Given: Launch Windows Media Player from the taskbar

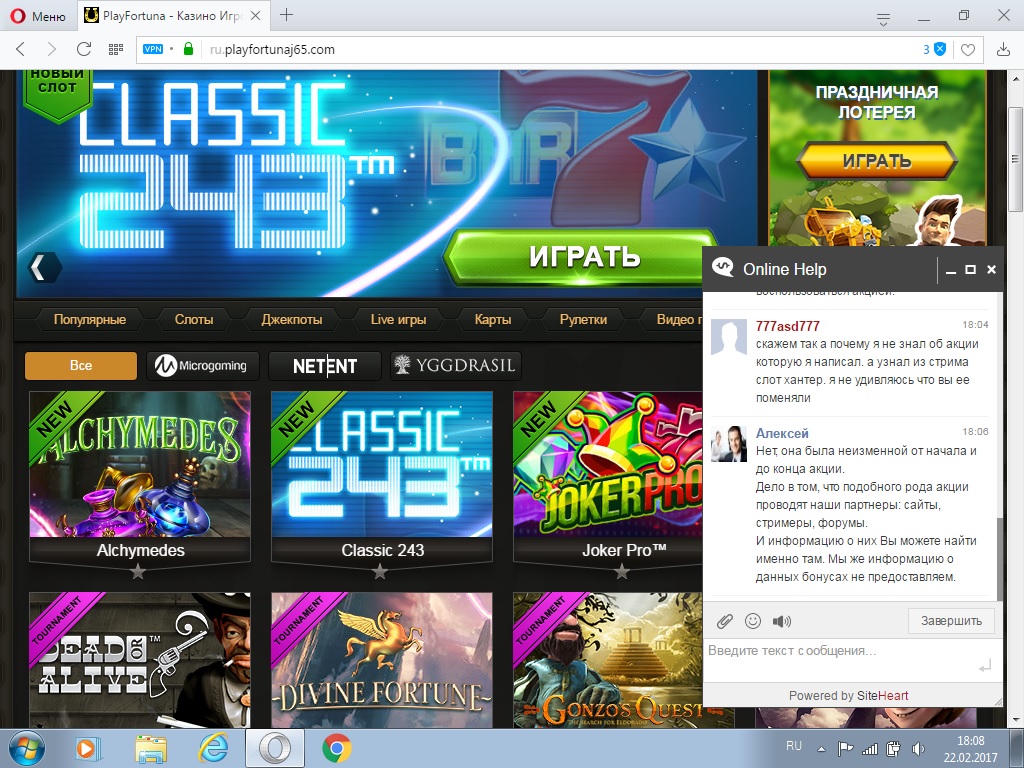Looking at the screenshot, I should (87, 748).
